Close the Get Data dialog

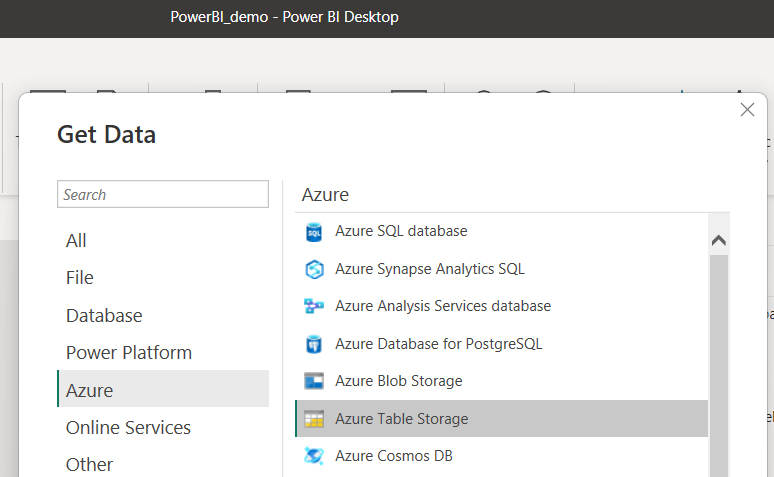click(747, 110)
